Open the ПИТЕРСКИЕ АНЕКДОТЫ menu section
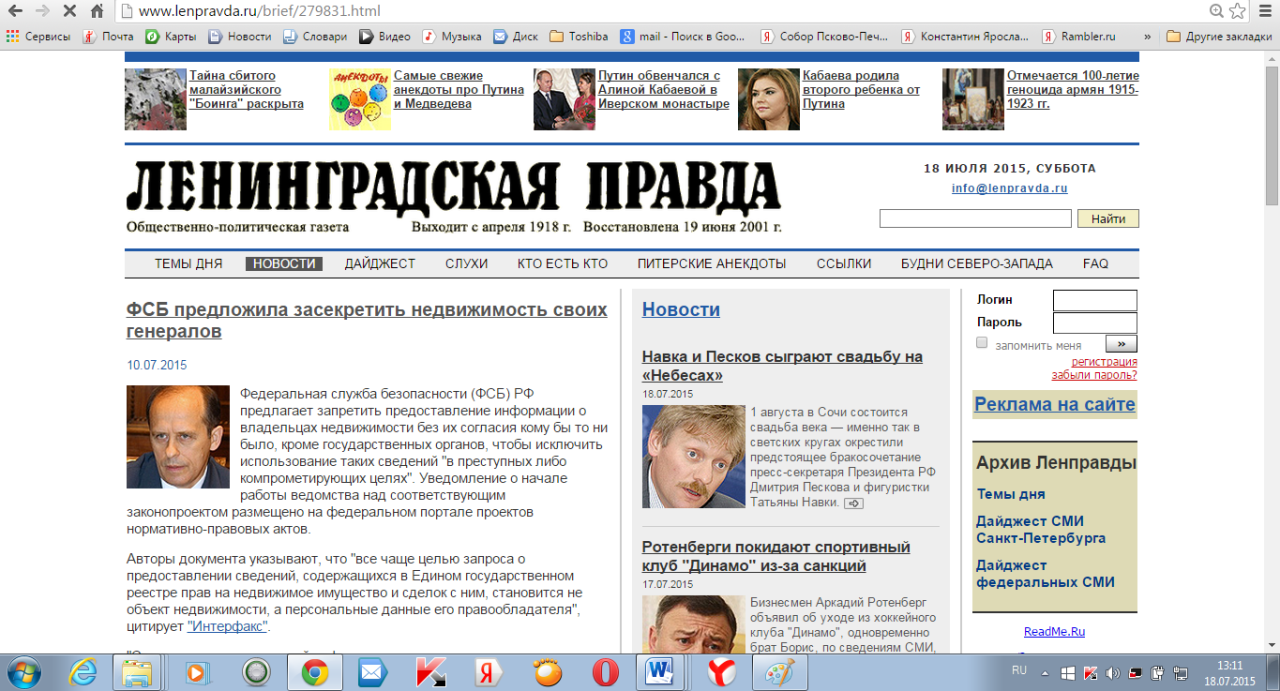 point(712,264)
